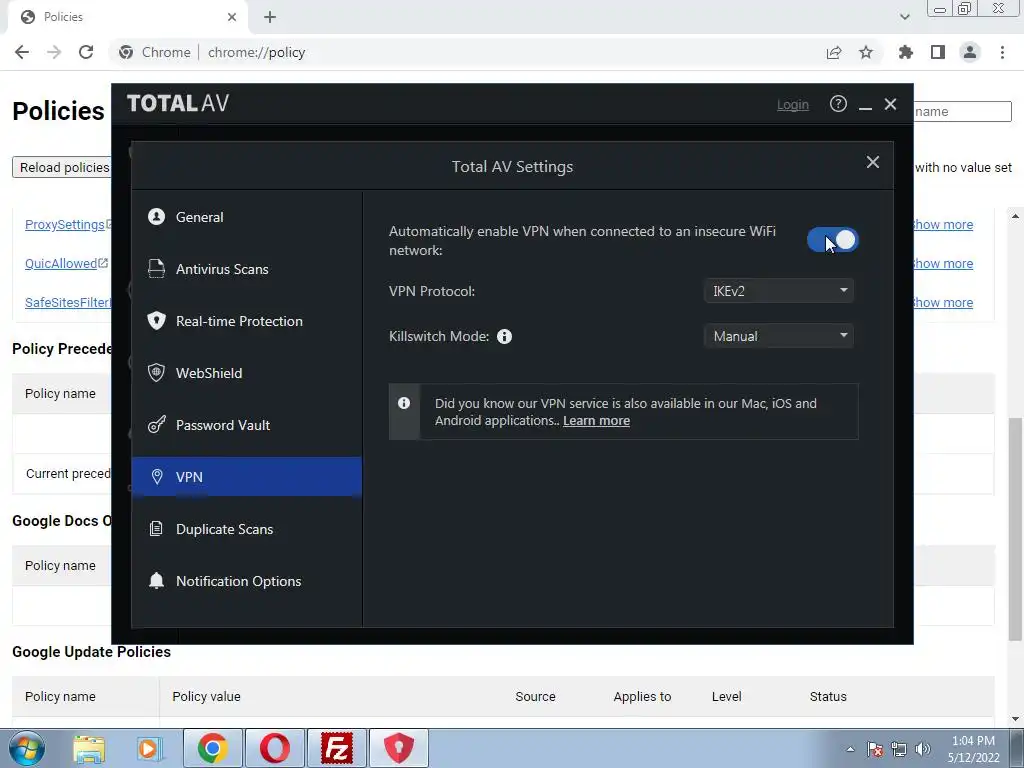Screen dimensions: 1024x768
Task: Select the Policies browser tab
Action: (x=127, y=17)
